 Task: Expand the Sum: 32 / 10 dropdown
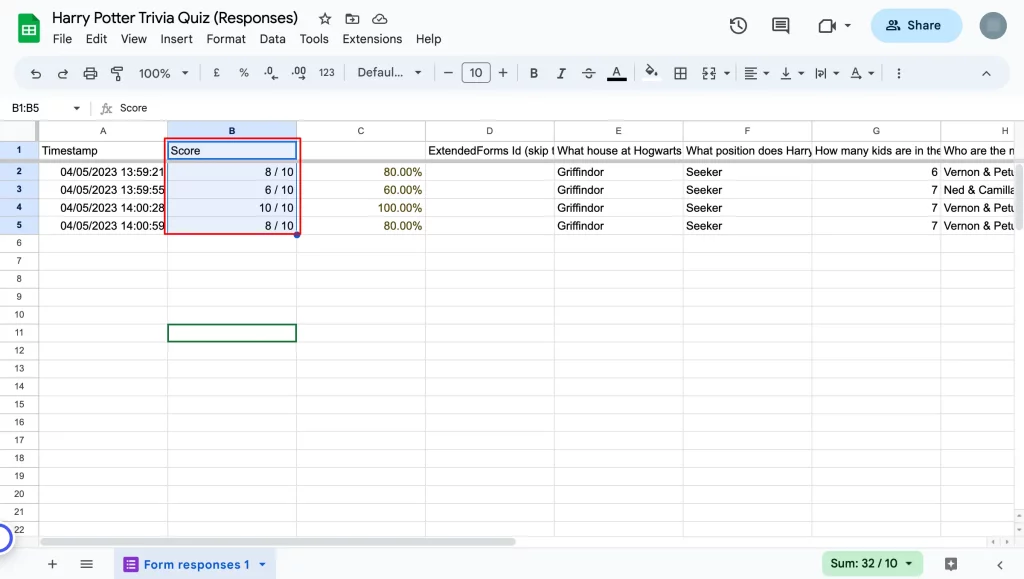coord(871,564)
